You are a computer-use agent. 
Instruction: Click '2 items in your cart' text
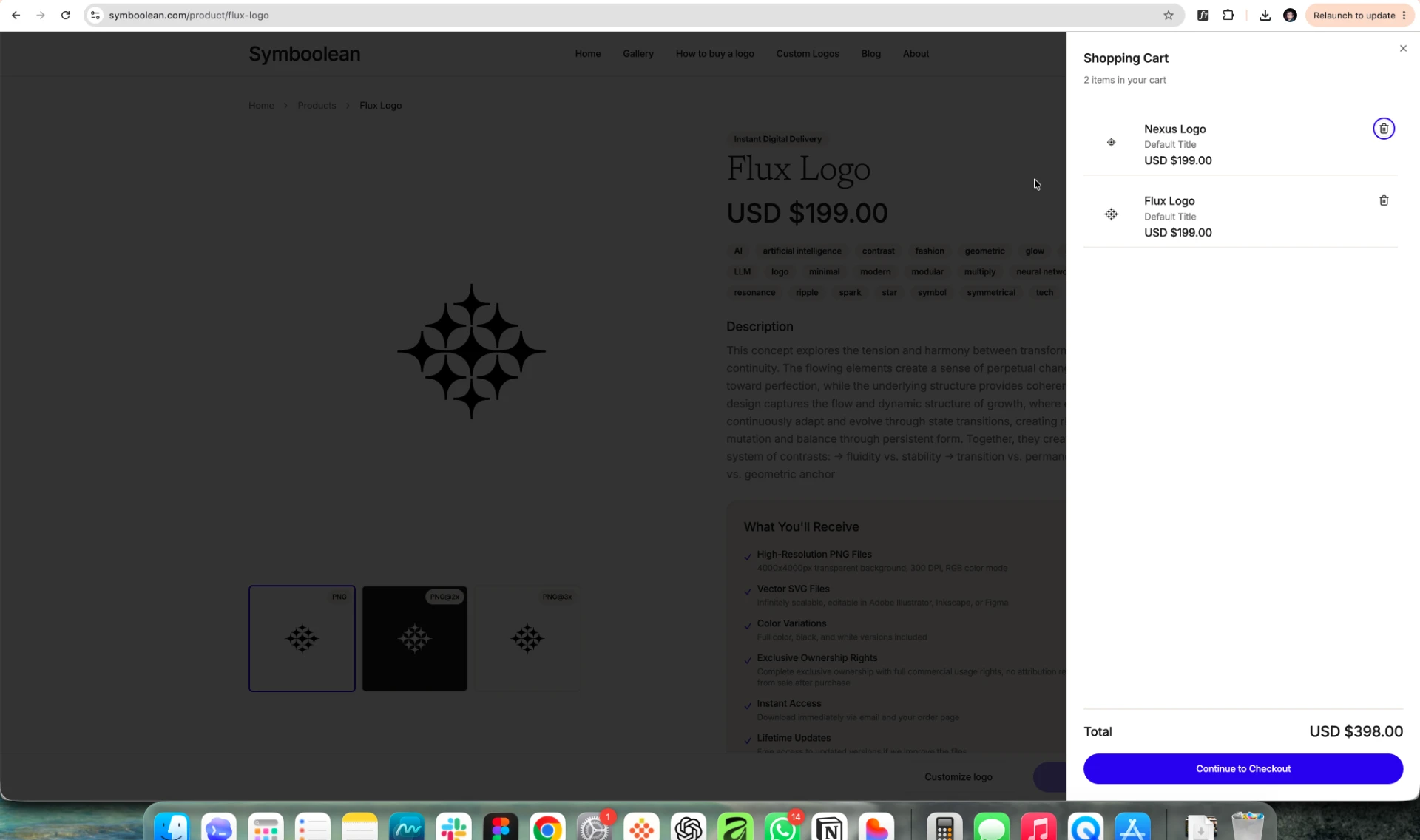tap(1124, 80)
